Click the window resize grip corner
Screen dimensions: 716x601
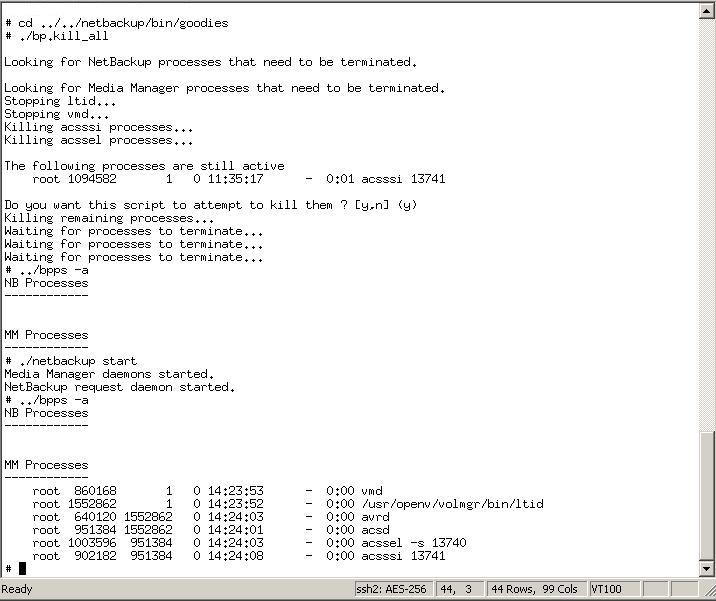pyautogui.click(x=708, y=590)
